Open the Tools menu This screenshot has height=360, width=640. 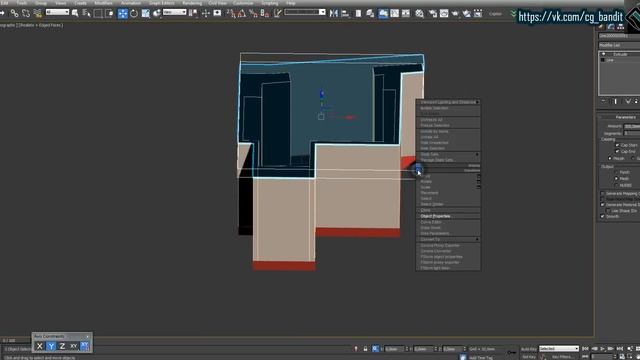[x=22, y=3]
